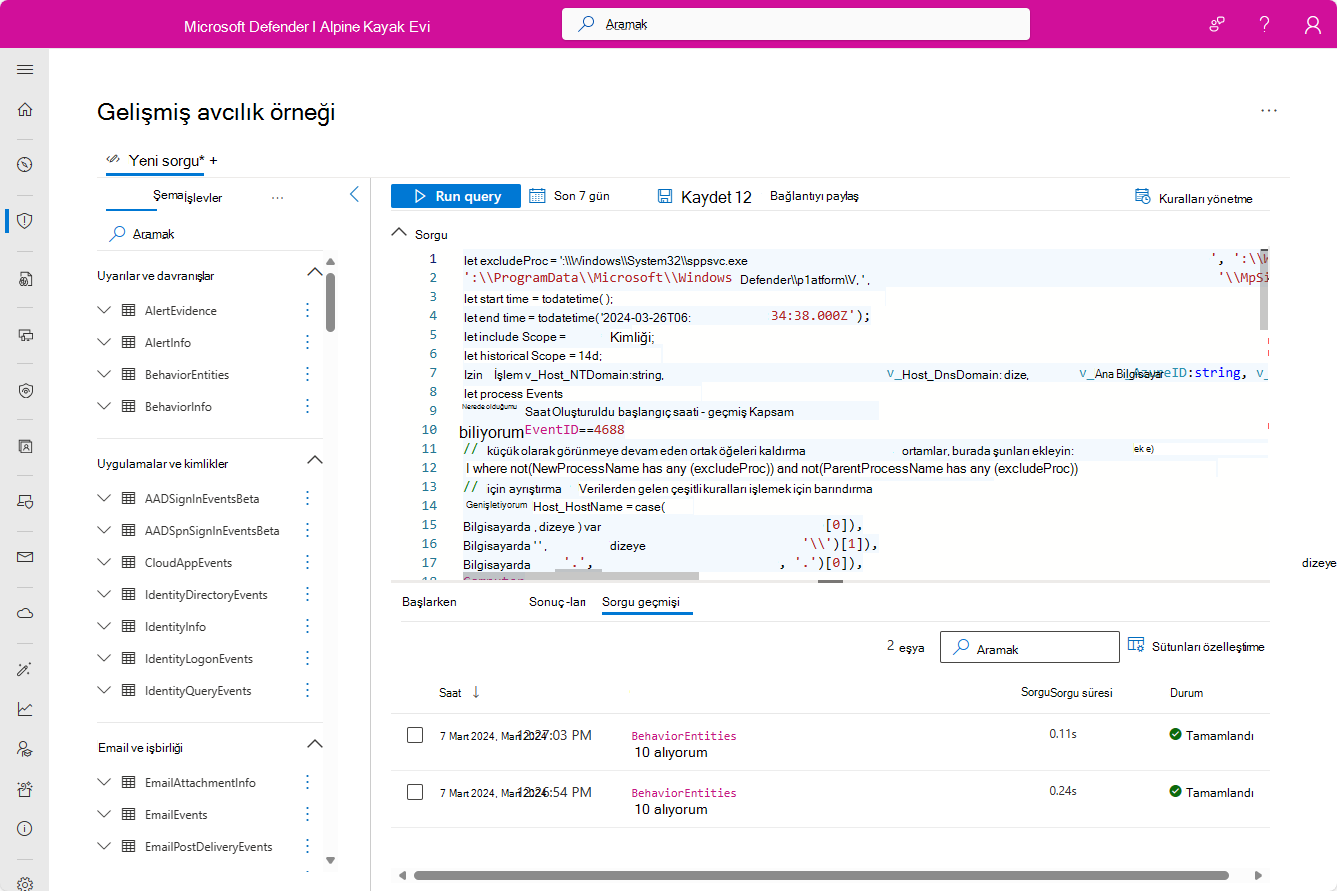
Task: Open the EmailEvents three-dot menu
Action: pyautogui.click(x=307, y=815)
